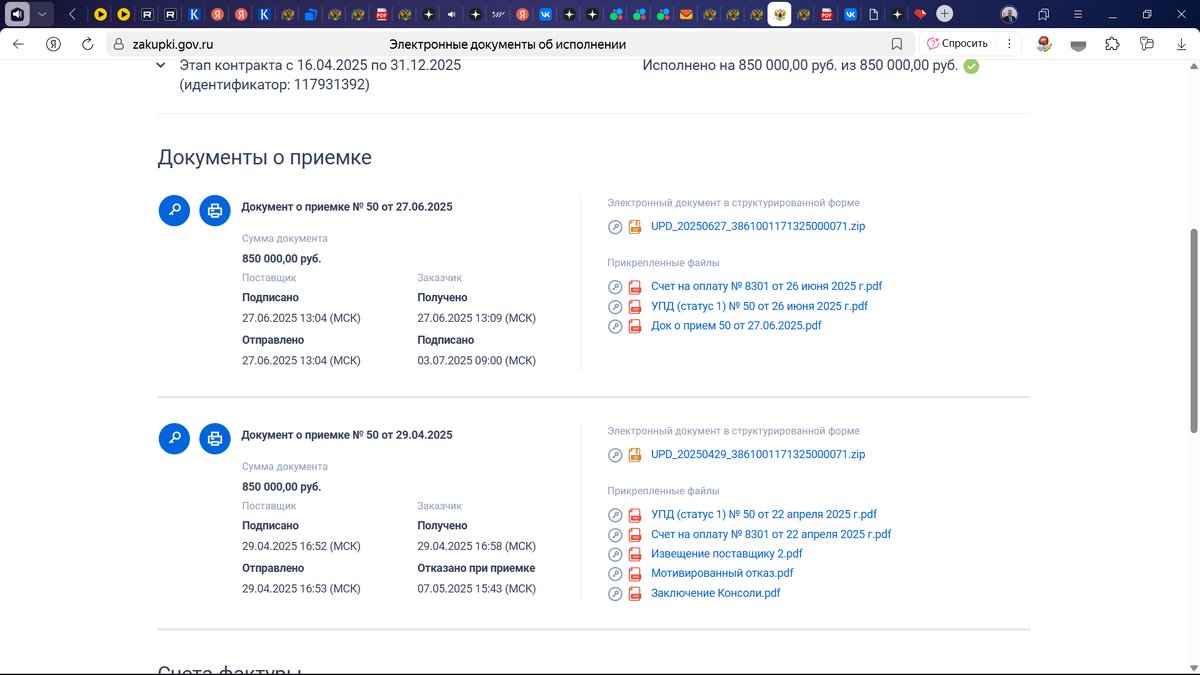
Task: Click the green checkmark next to executed amount
Action: [x=970, y=66]
